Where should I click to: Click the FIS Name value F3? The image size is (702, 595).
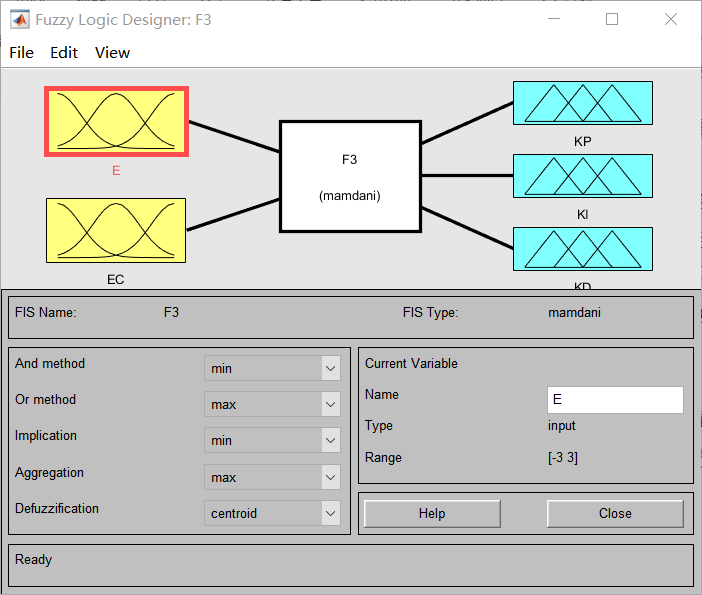[x=171, y=312]
